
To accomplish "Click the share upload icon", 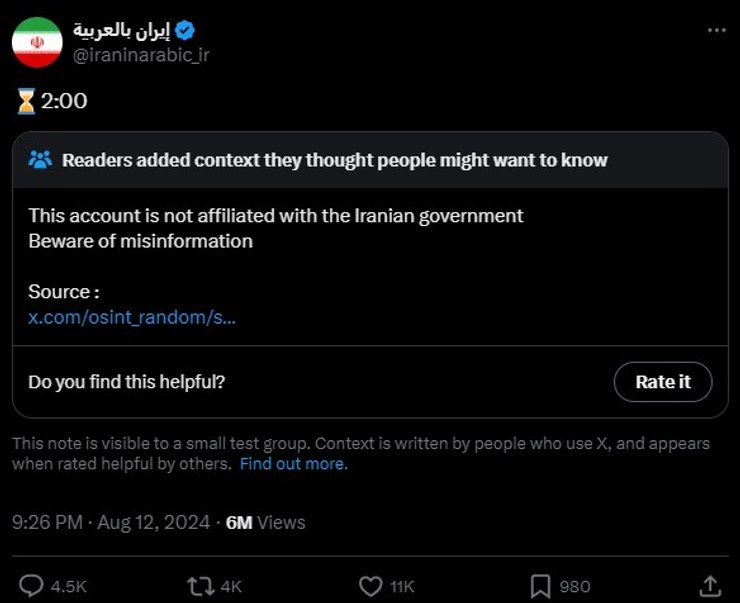I will 710,585.
